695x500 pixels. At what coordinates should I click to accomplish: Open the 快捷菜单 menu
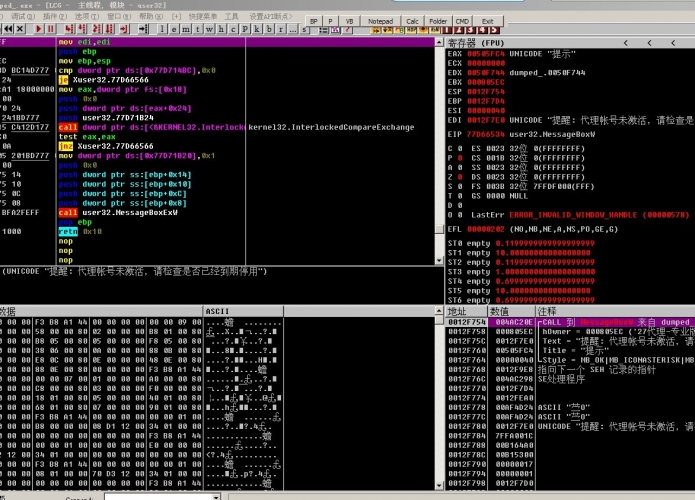[203, 16]
